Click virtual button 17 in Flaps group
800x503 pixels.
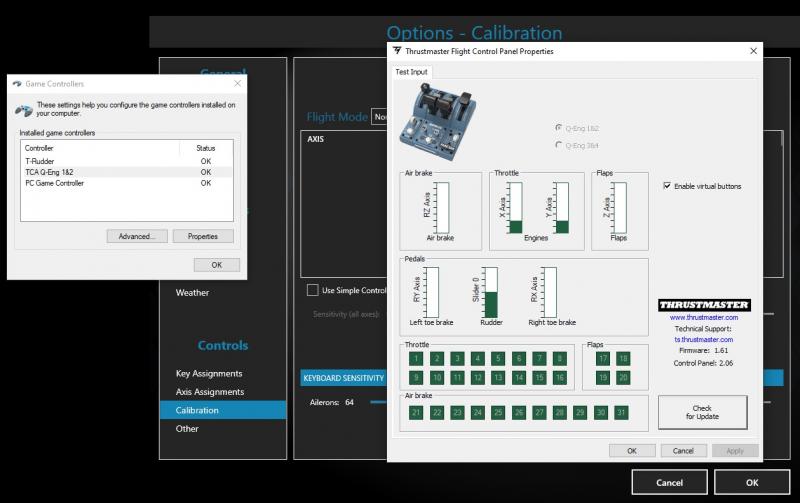603,359
